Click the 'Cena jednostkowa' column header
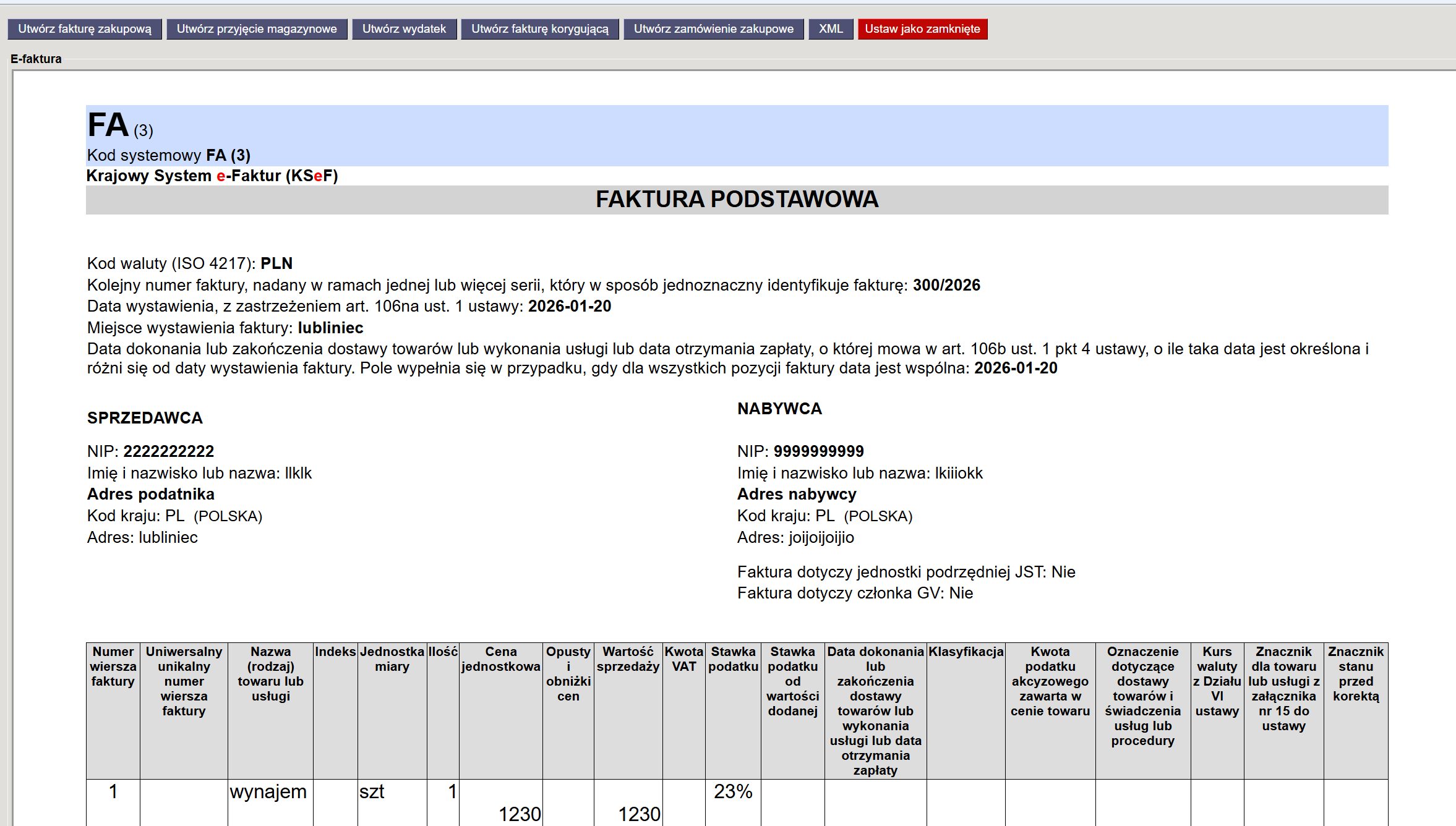This screenshot has height=826, width=1456. tap(500, 659)
